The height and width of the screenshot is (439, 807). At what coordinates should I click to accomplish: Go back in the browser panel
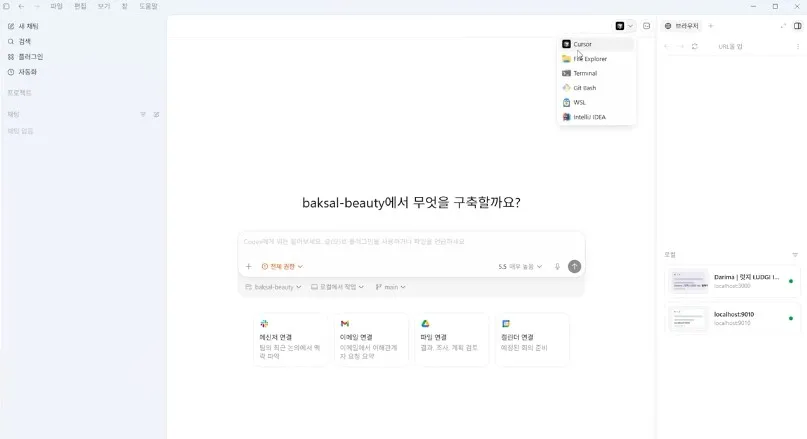667,46
